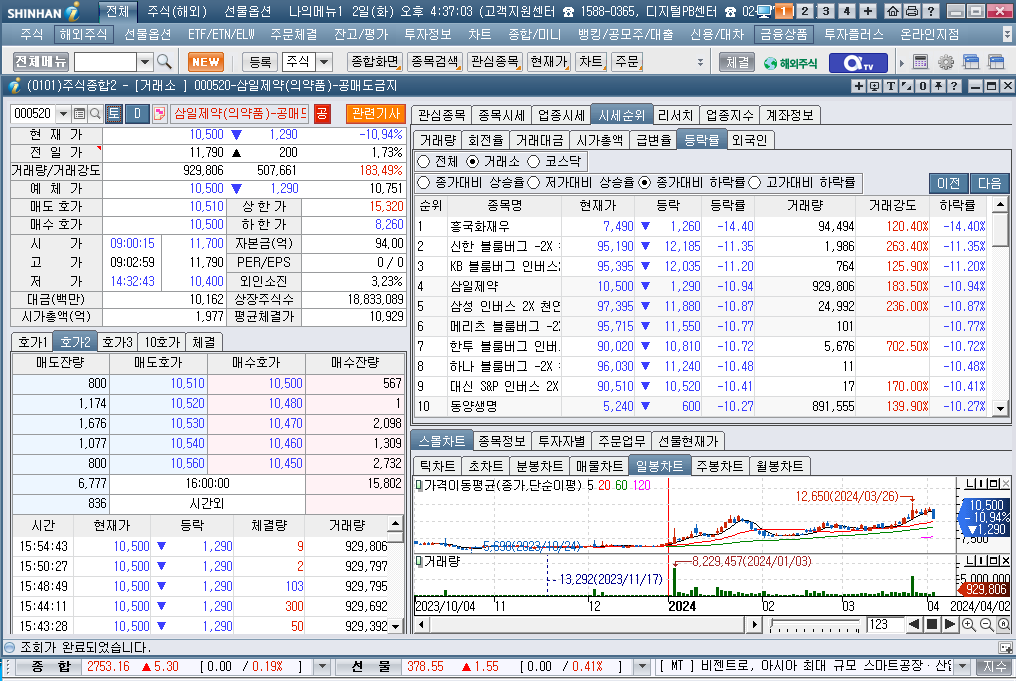The image size is (1016, 681).
Task: Zoom in on the chart
Action: click(968, 625)
